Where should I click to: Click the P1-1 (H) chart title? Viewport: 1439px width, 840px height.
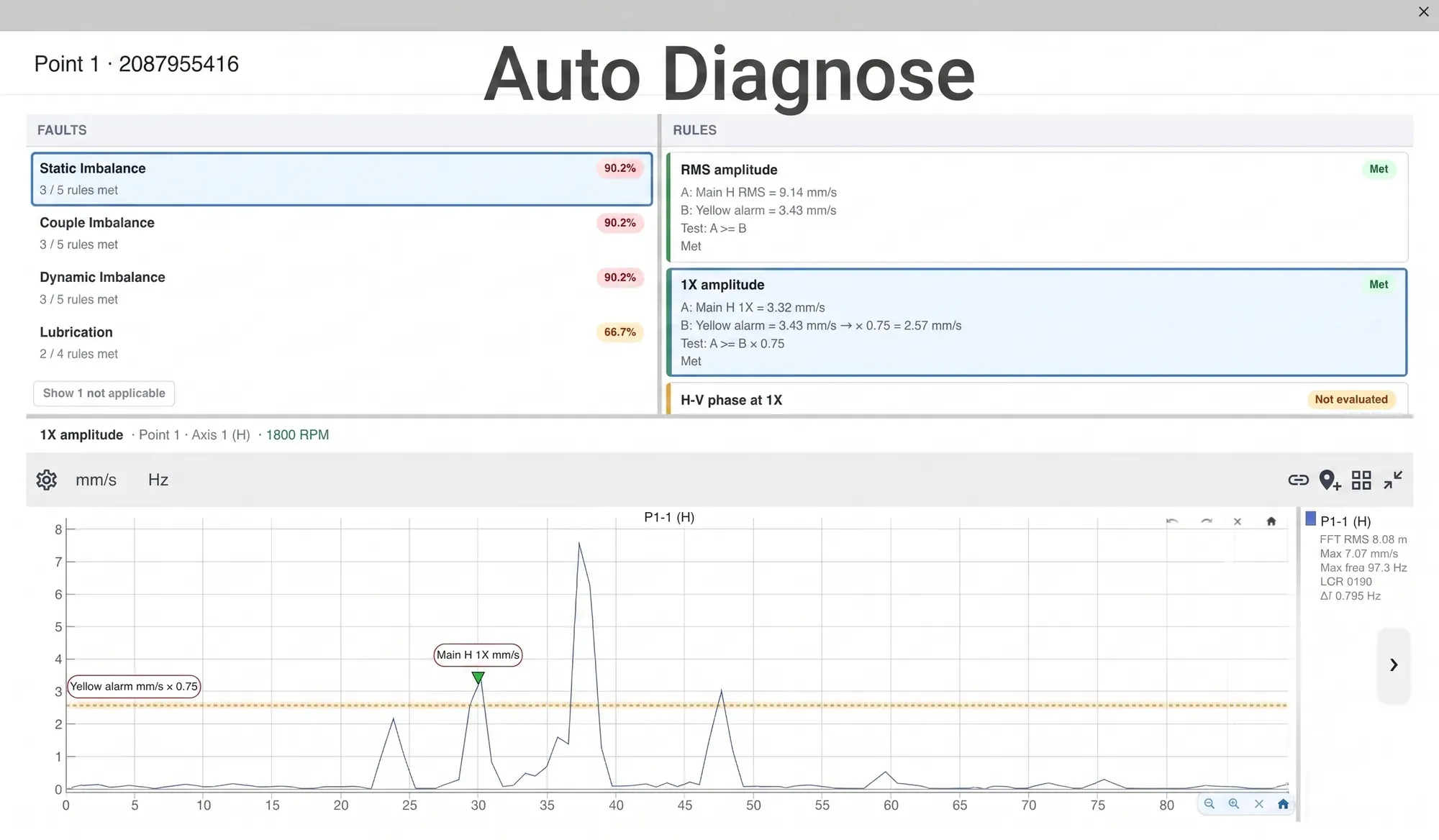669,517
